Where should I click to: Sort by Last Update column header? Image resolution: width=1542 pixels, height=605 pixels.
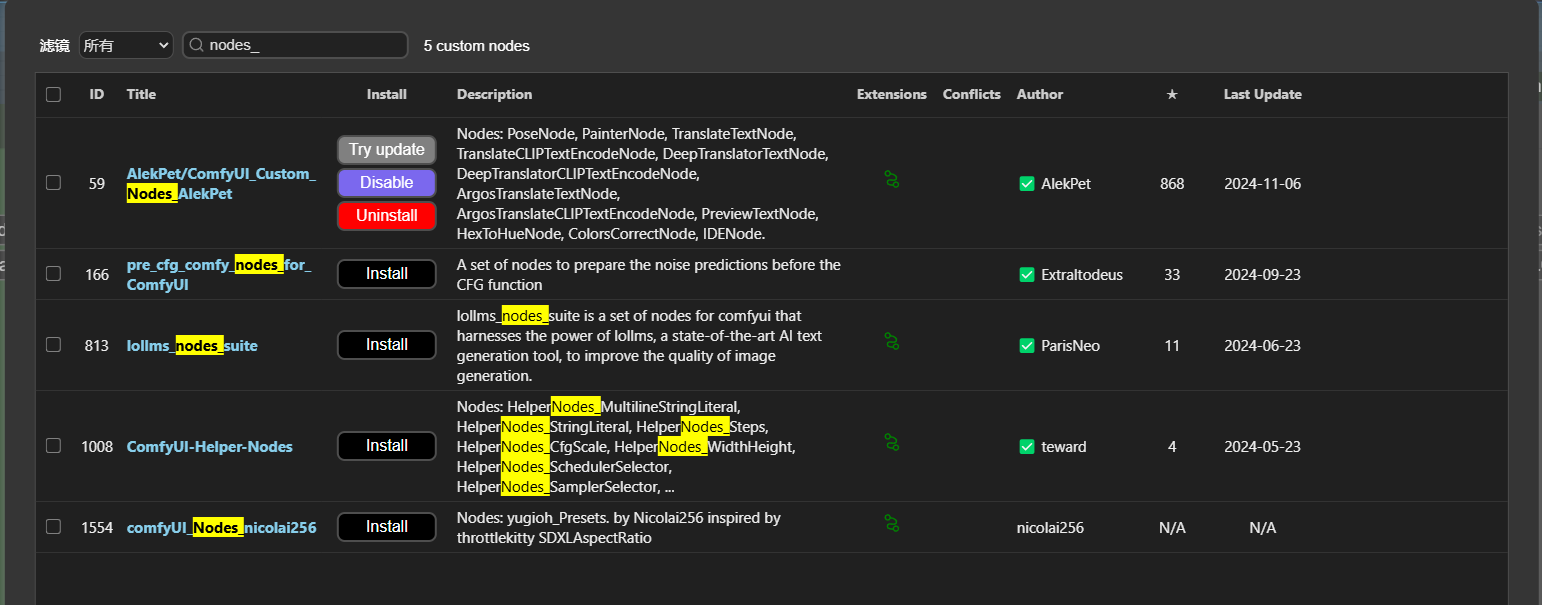click(x=1263, y=94)
